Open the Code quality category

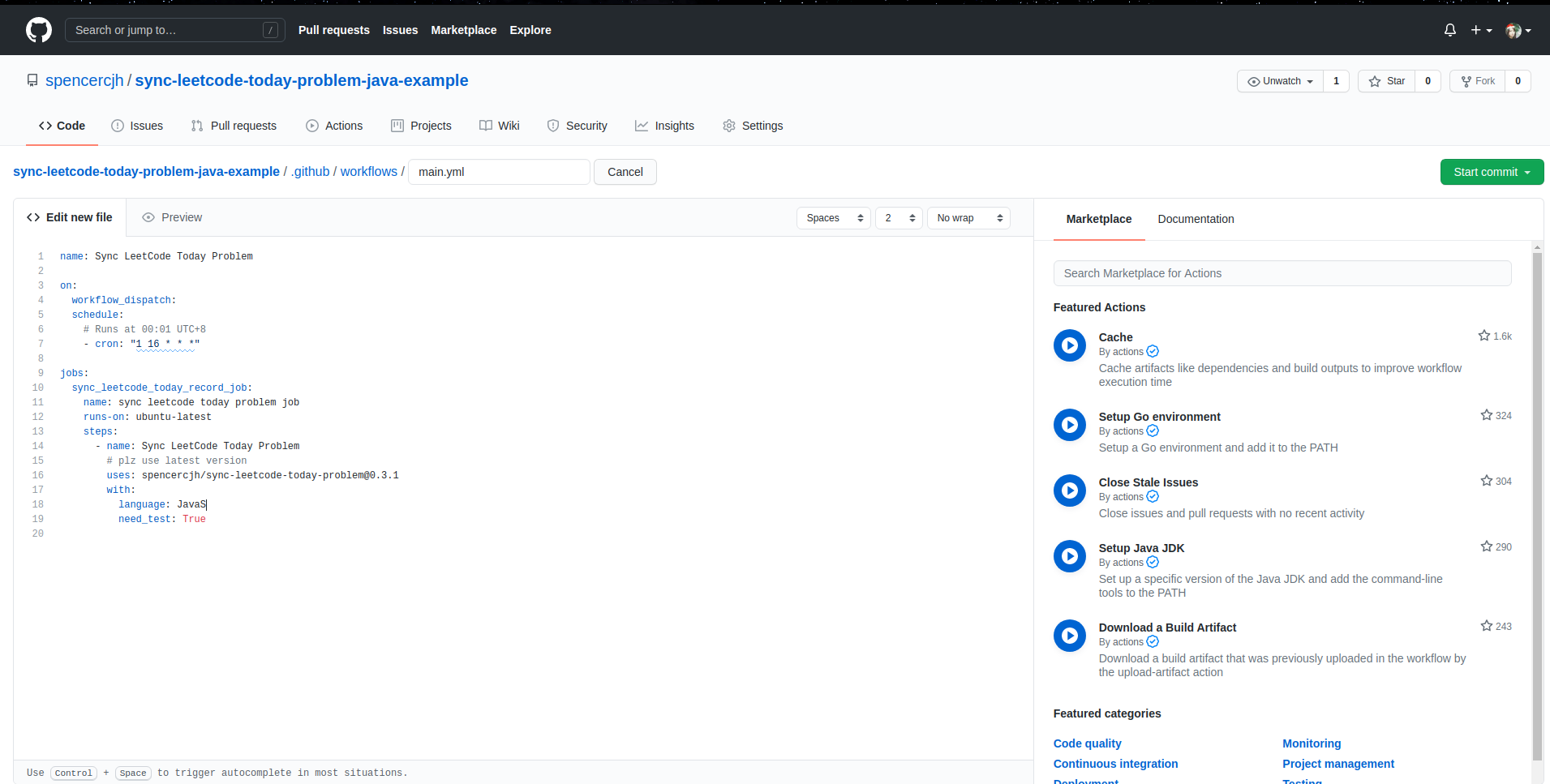pyautogui.click(x=1087, y=743)
